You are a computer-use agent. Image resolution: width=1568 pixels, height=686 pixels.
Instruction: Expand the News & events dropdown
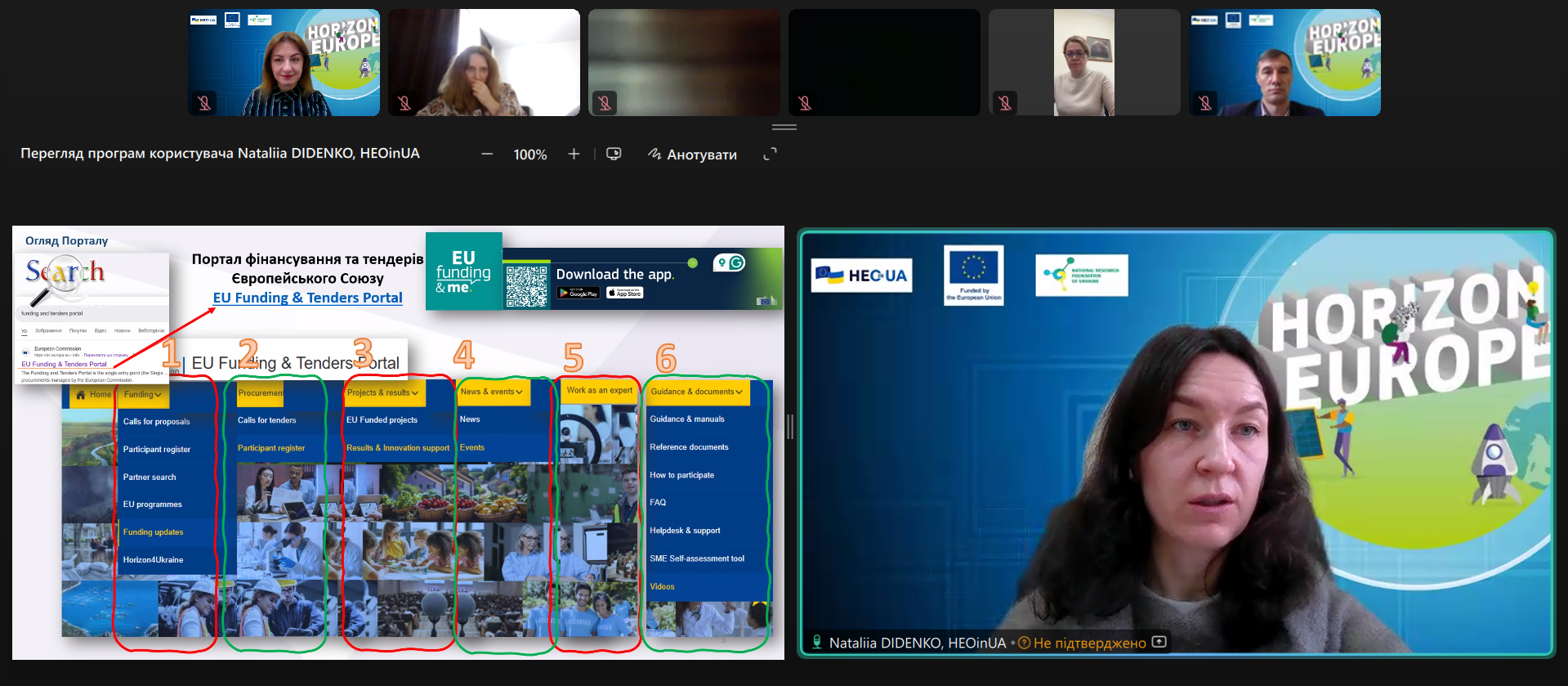click(492, 392)
